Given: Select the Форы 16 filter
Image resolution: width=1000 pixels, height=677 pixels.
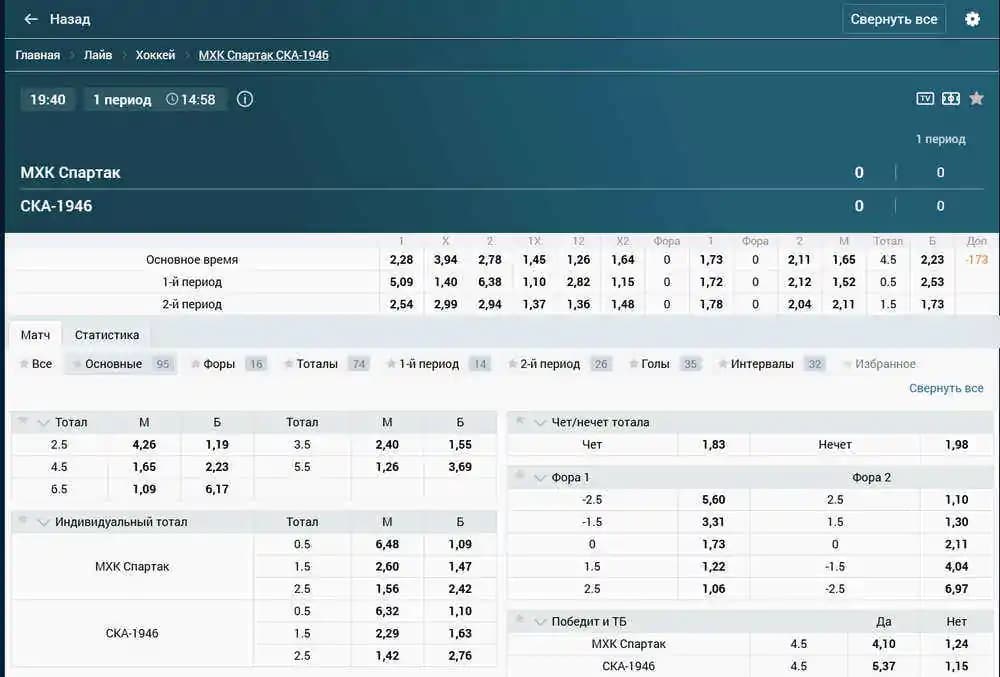Looking at the screenshot, I should pyautogui.click(x=227, y=364).
